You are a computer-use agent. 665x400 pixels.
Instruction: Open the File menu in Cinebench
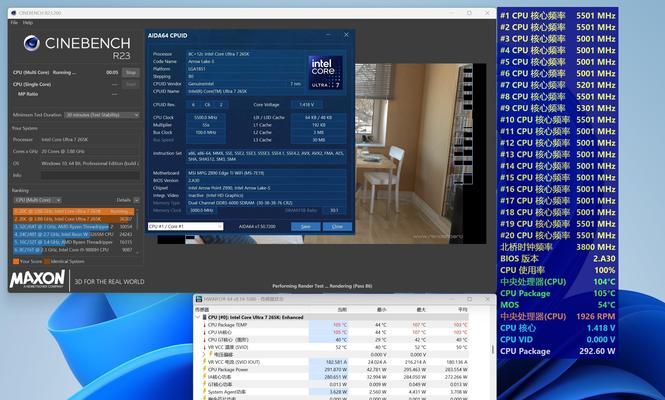(x=14, y=22)
